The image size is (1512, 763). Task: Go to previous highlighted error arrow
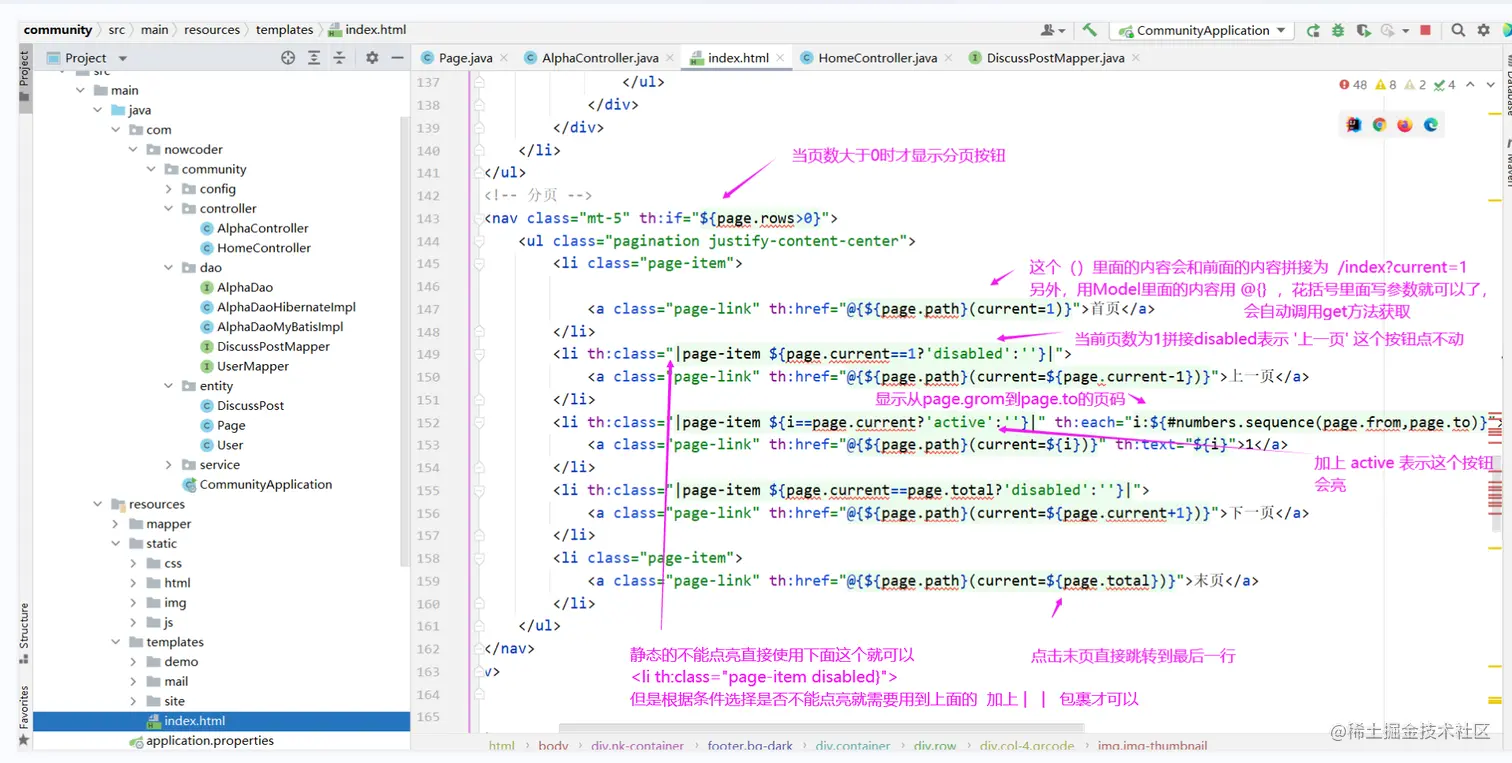tap(1470, 85)
